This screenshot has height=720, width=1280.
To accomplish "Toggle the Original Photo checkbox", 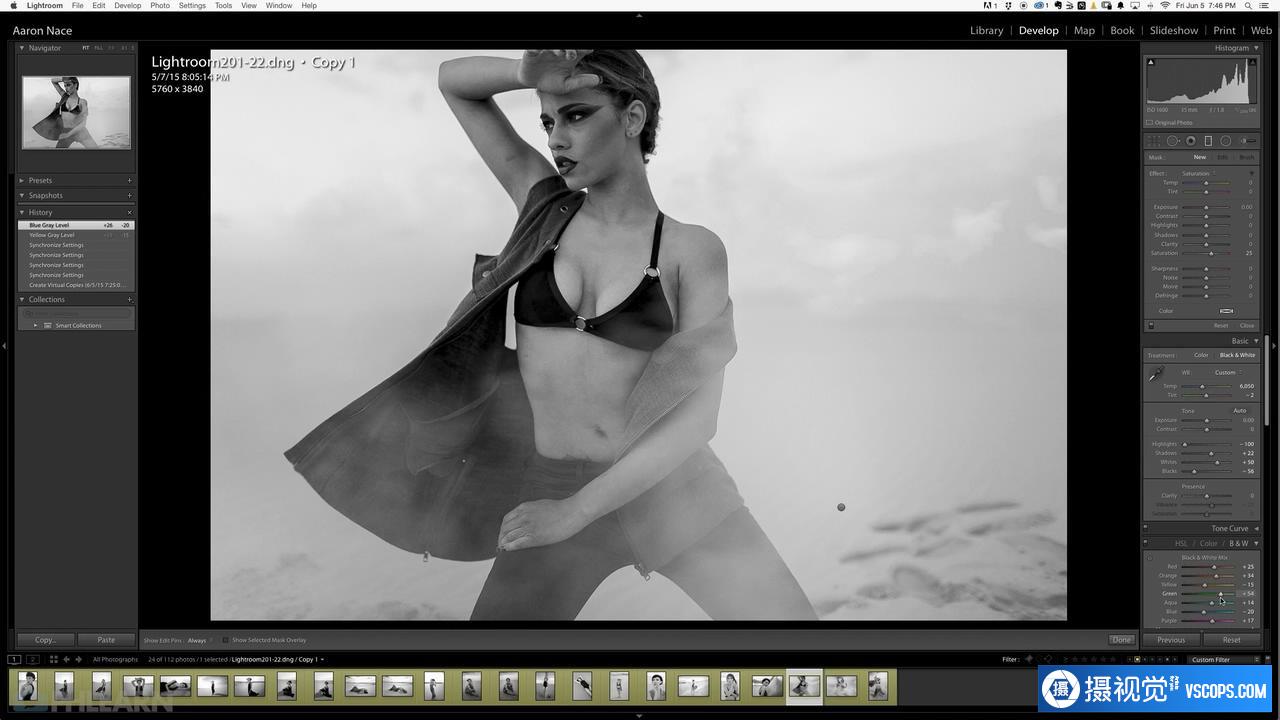I will pyautogui.click(x=1150, y=123).
